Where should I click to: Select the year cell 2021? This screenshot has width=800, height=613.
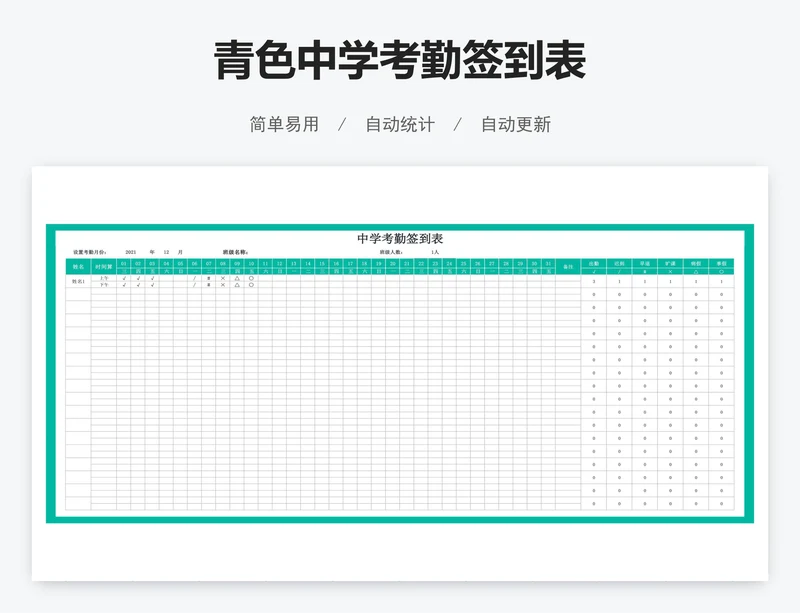pos(131,252)
